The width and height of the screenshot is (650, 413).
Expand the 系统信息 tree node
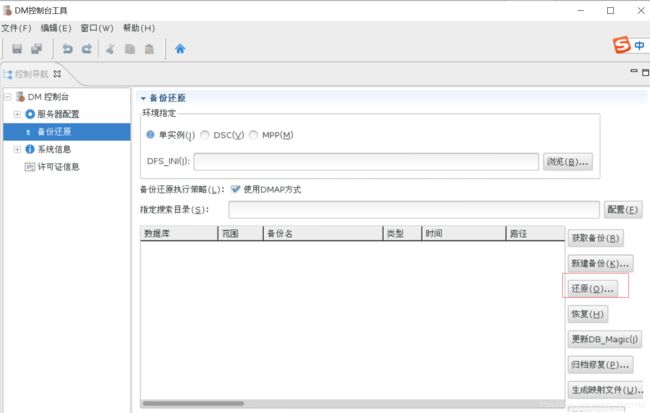coord(17,149)
